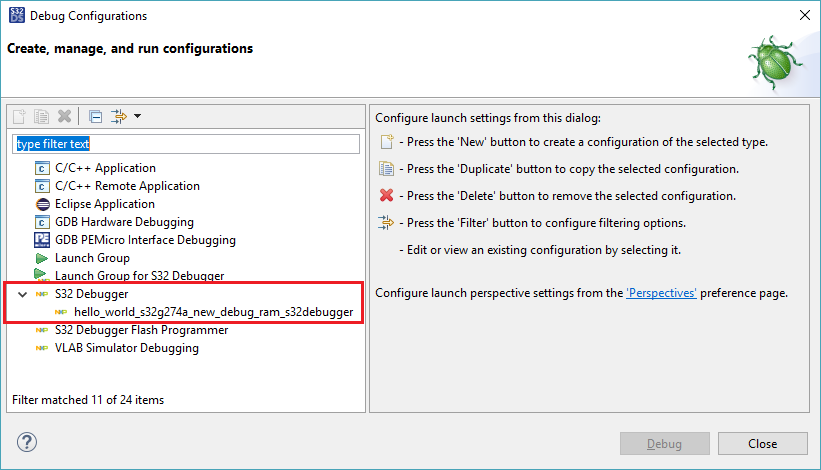Focus the 'type filter text' field

coord(185,144)
